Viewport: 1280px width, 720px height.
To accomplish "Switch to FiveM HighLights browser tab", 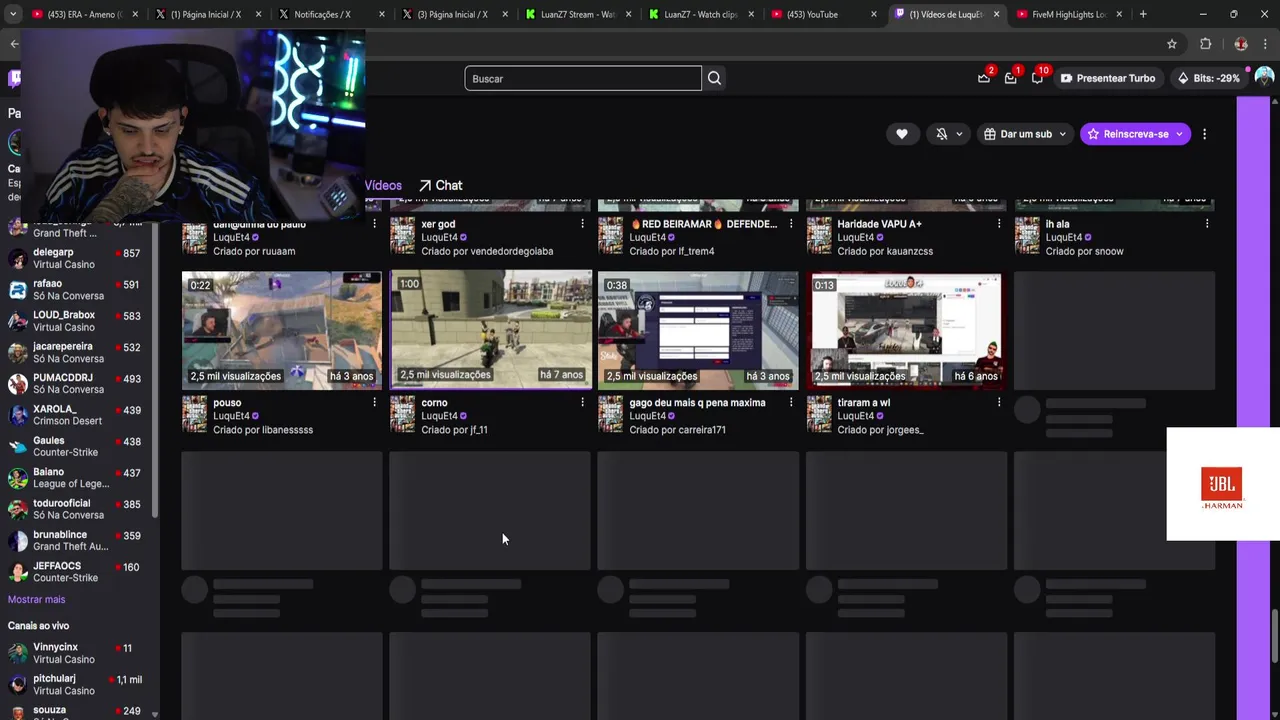I will click(x=1069, y=14).
